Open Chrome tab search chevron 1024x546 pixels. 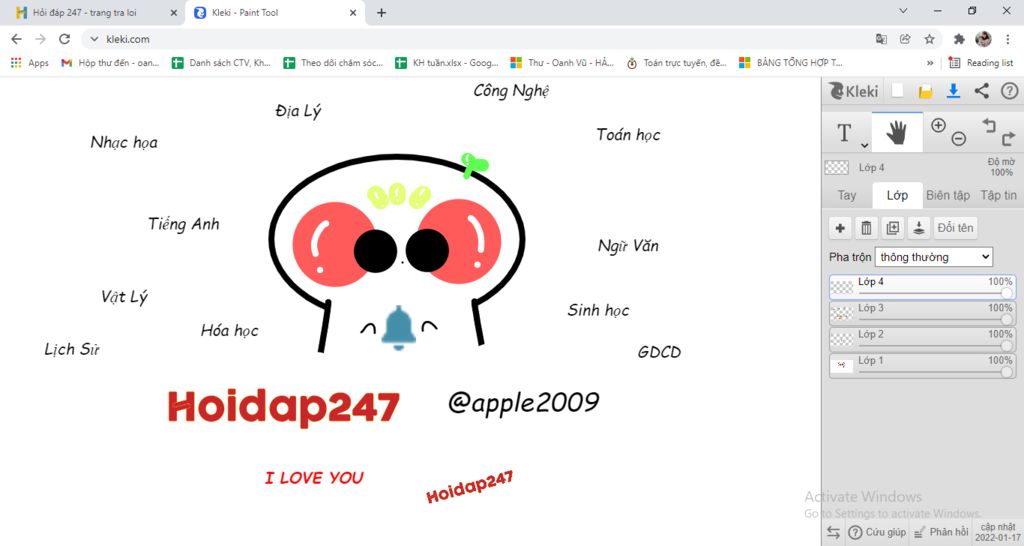(x=903, y=10)
